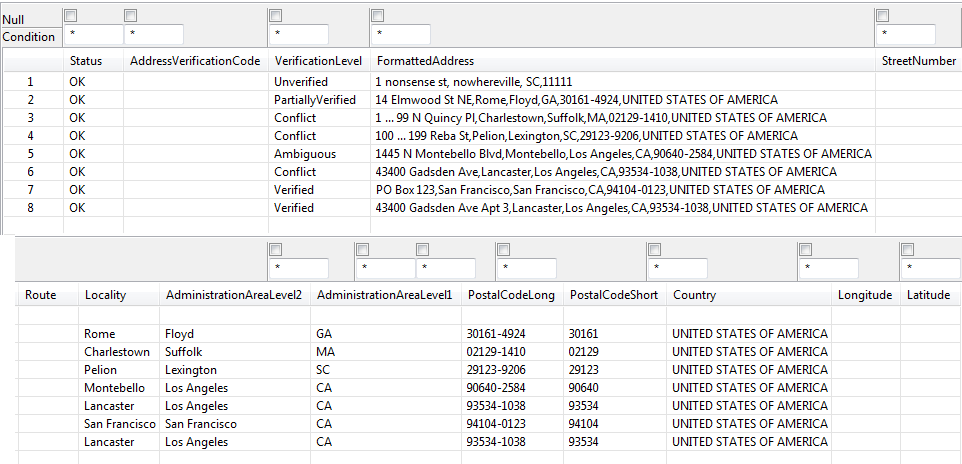Click the Condition field under Status checkbox

click(x=92, y=36)
